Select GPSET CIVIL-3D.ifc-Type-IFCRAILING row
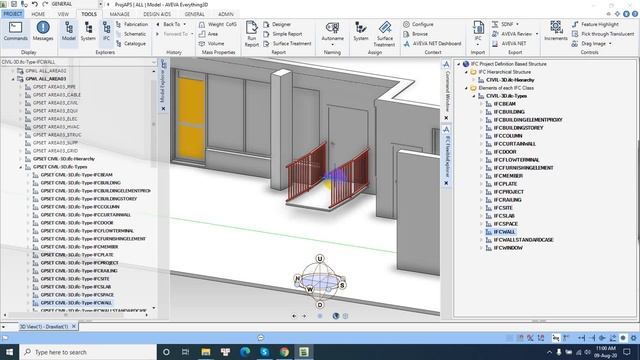Image resolution: width=640 pixels, height=360 pixels. (79, 271)
